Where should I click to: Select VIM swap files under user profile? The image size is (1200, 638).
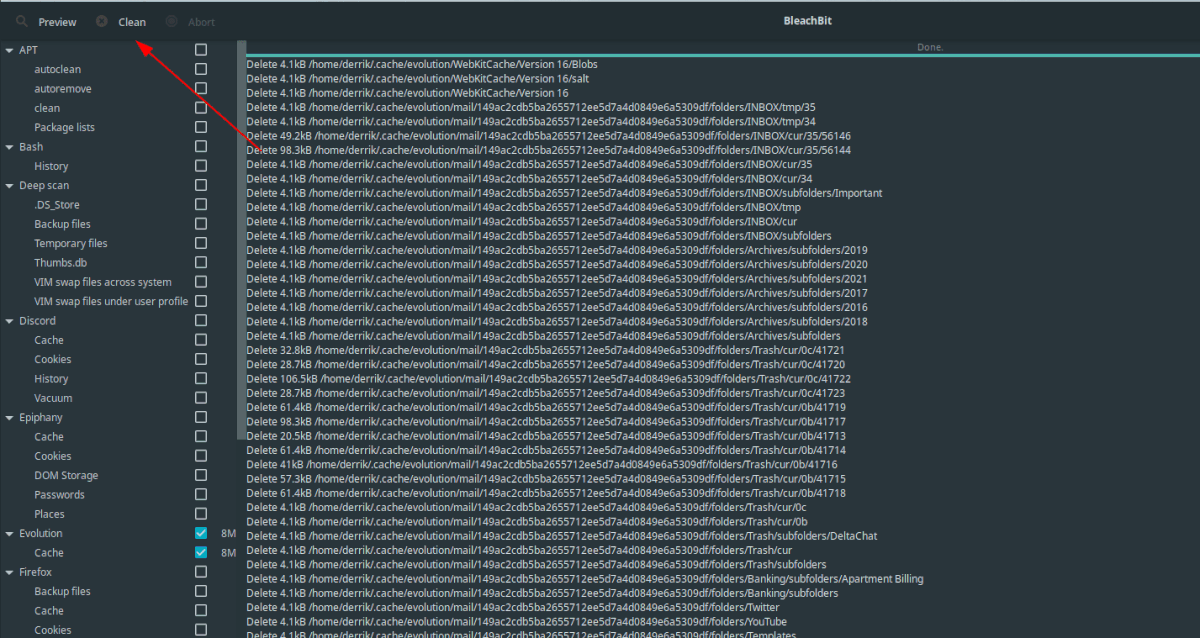[x=111, y=301]
